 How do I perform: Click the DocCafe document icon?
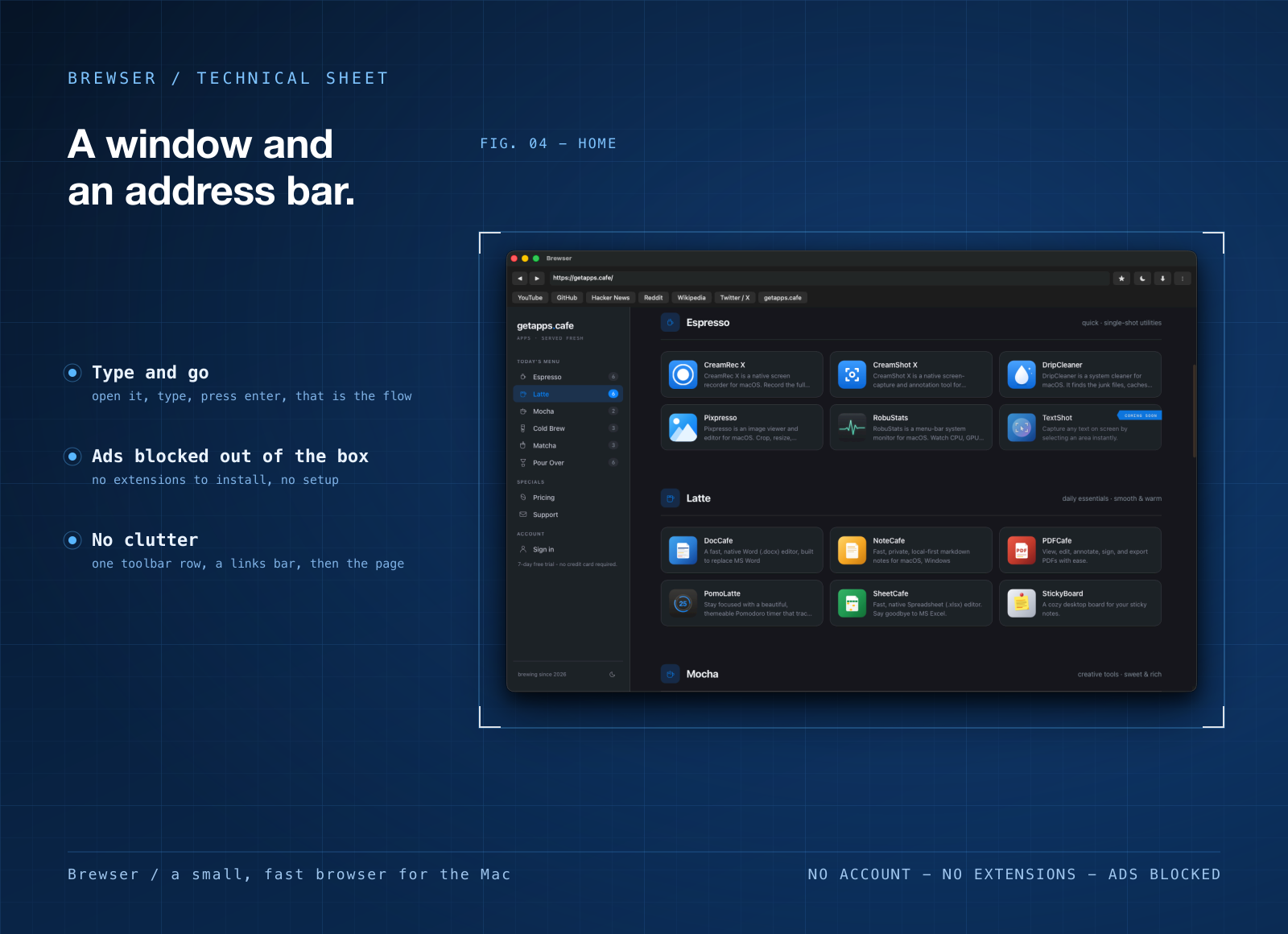(683, 551)
